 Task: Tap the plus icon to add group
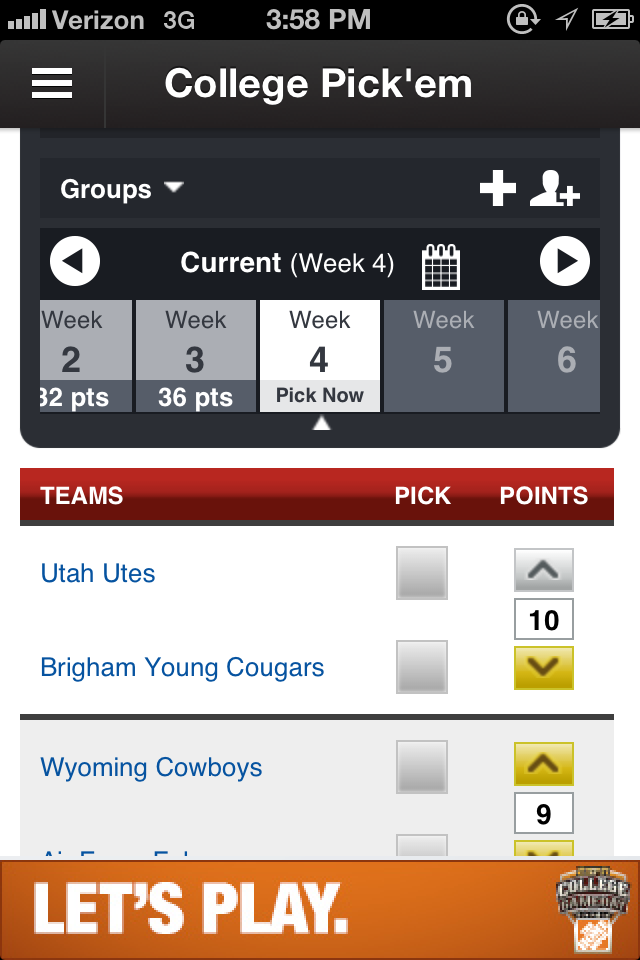(498, 188)
